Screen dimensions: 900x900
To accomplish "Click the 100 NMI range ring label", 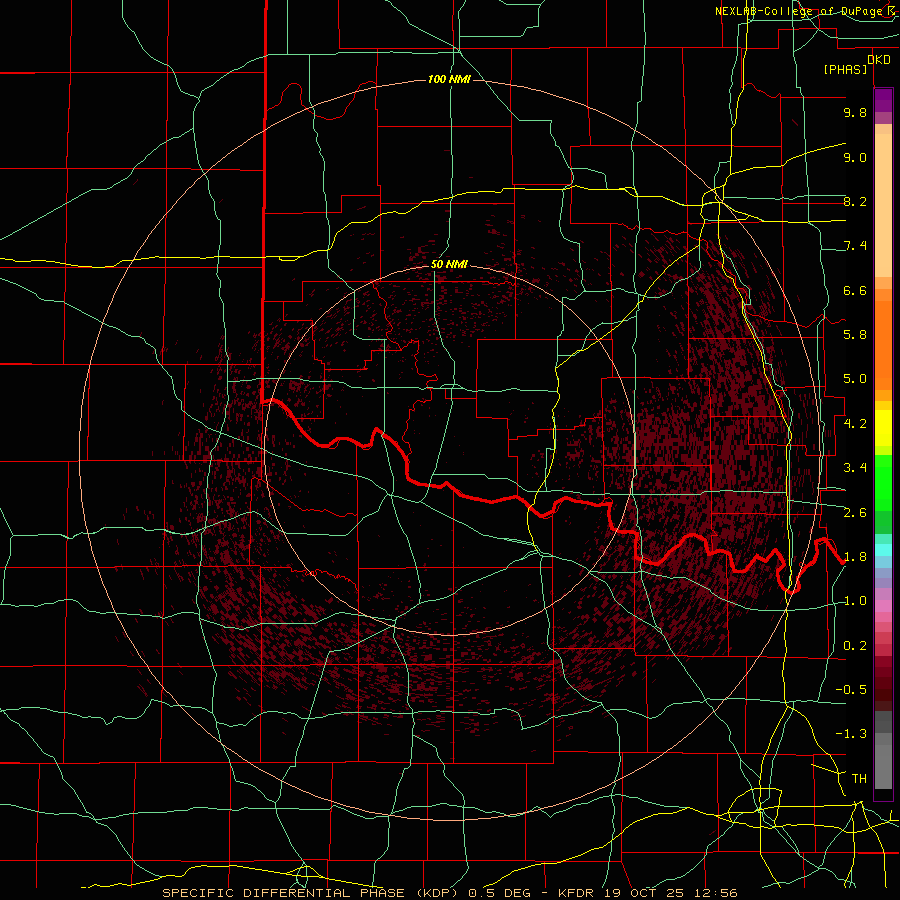I will coord(449,79).
